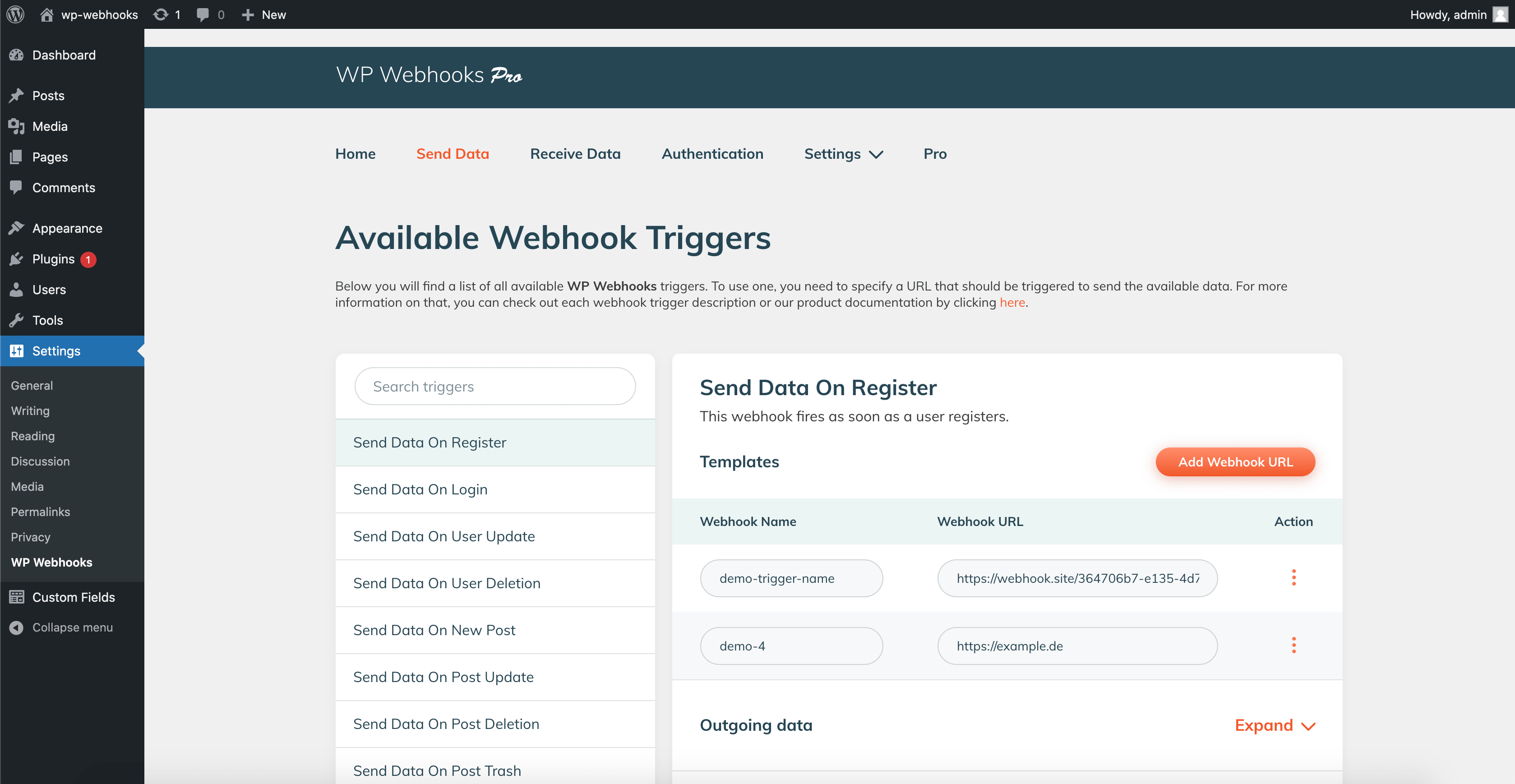Viewport: 1515px width, 784px height.
Task: Open the Authentication tab
Action: [712, 153]
